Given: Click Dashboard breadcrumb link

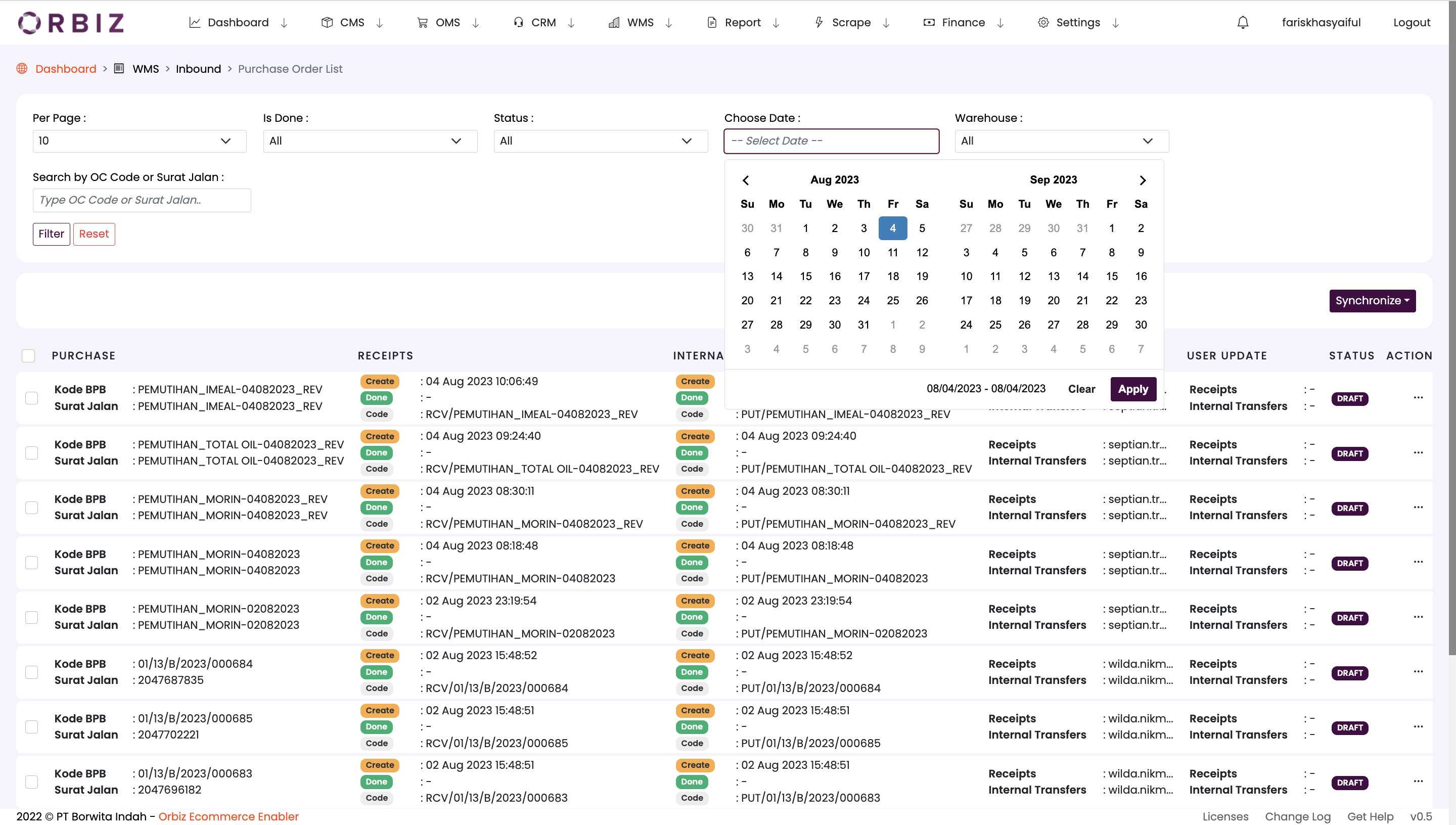Looking at the screenshot, I should click(66, 69).
